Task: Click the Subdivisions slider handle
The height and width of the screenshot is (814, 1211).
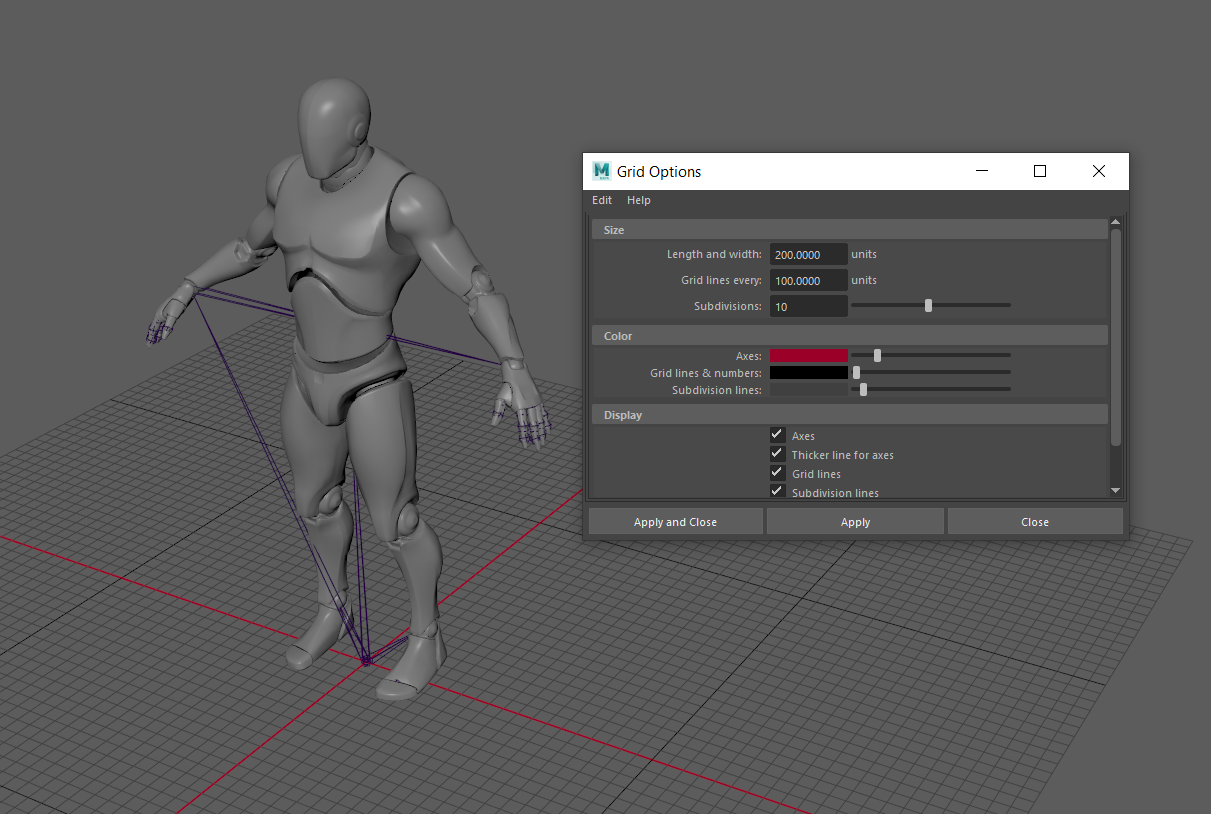Action: pos(929,306)
